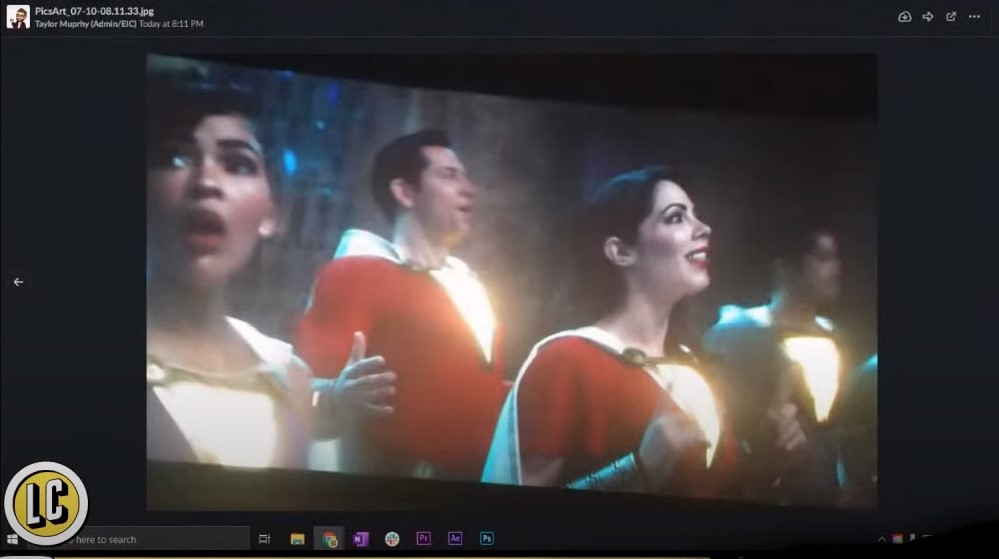
Task: Open image in new window icon
Action: (951, 17)
